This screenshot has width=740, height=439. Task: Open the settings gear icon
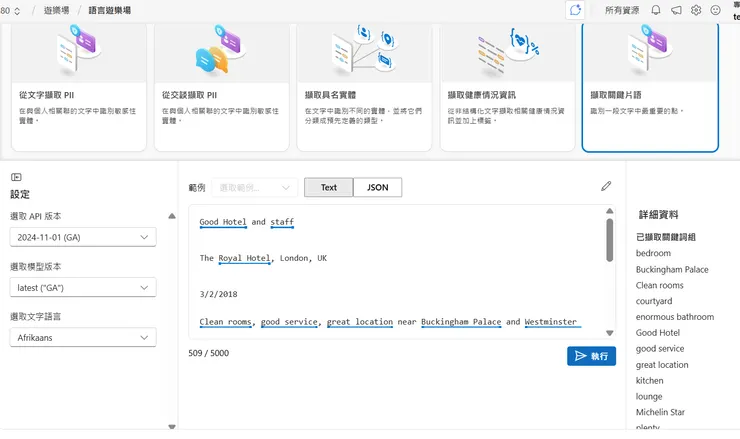tap(696, 10)
